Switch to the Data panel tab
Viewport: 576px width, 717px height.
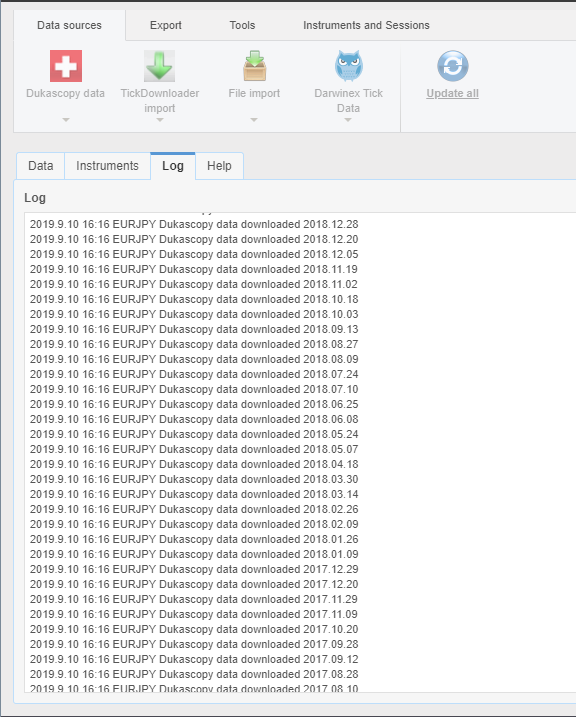[x=41, y=166]
